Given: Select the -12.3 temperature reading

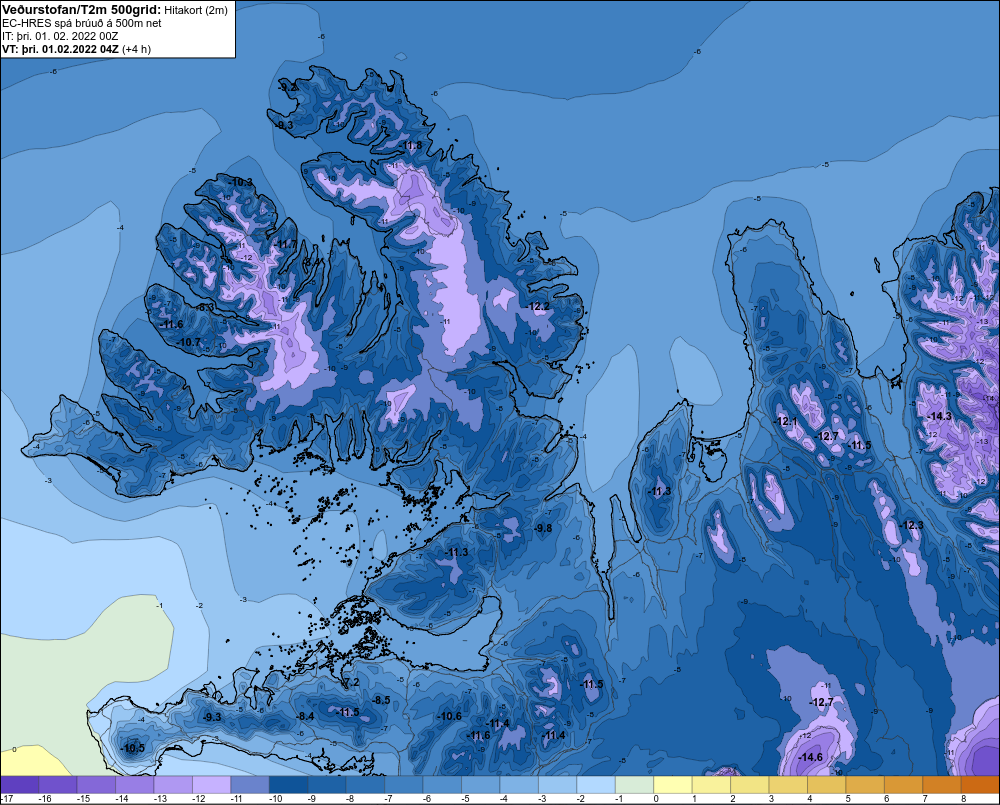Looking at the screenshot, I should [911, 525].
